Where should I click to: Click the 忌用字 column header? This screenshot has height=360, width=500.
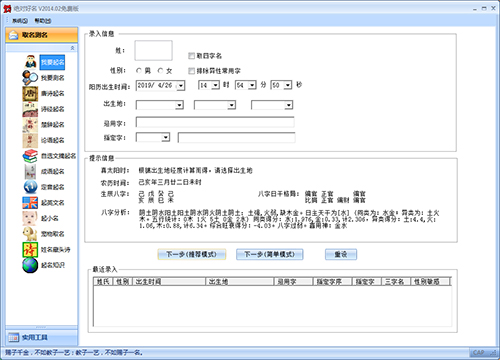pos(293,282)
